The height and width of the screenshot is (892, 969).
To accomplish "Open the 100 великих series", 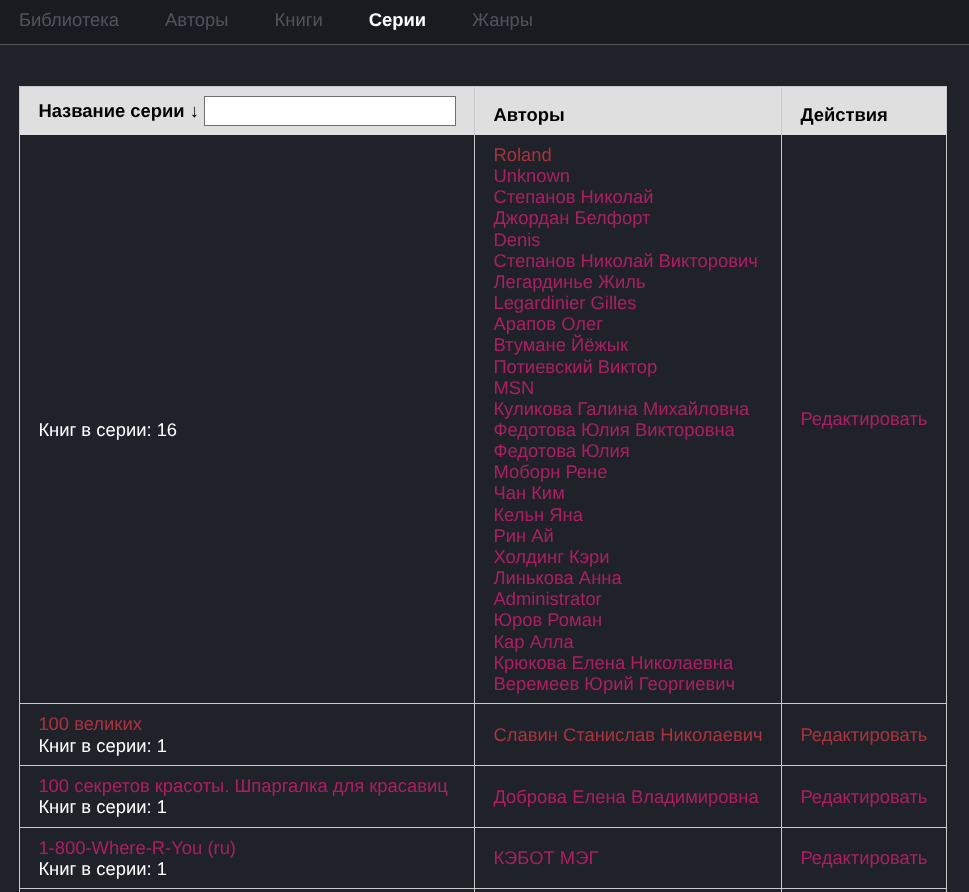I will click(x=90, y=724).
